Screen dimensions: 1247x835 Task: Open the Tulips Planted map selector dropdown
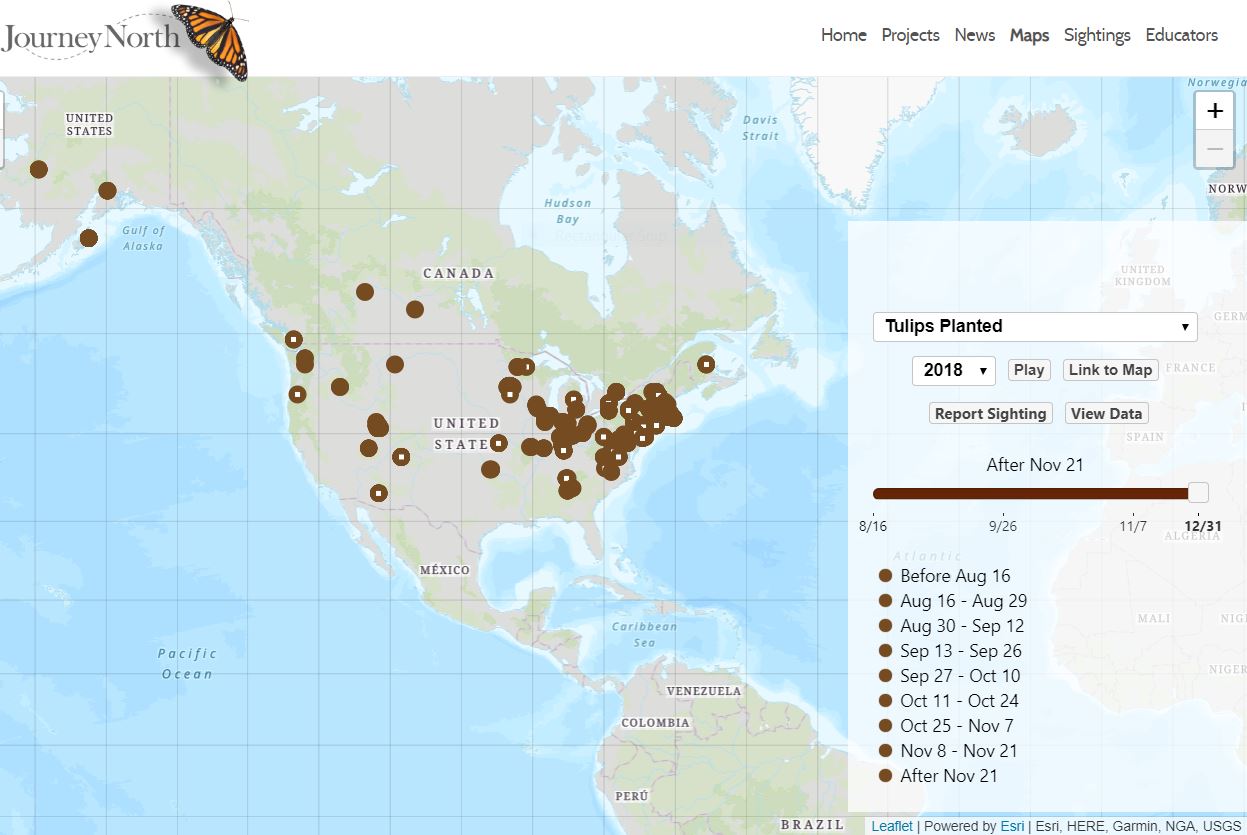[1035, 326]
